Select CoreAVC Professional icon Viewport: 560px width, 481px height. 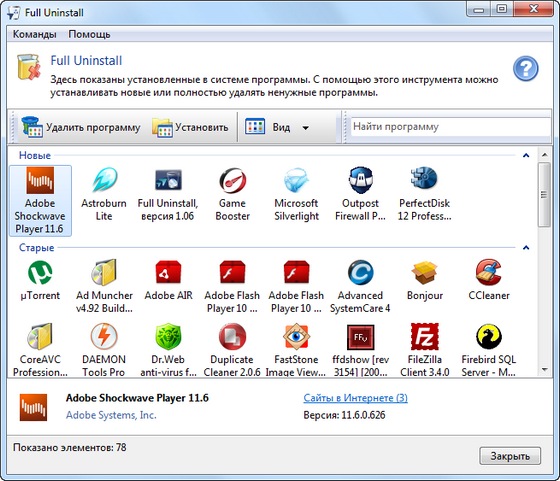40,336
